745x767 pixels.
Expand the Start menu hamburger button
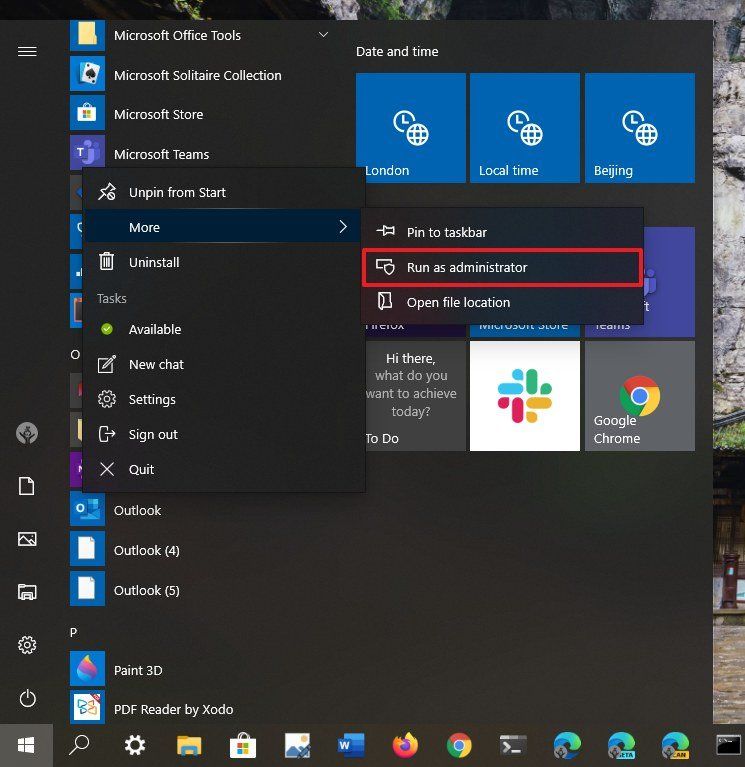(x=27, y=51)
